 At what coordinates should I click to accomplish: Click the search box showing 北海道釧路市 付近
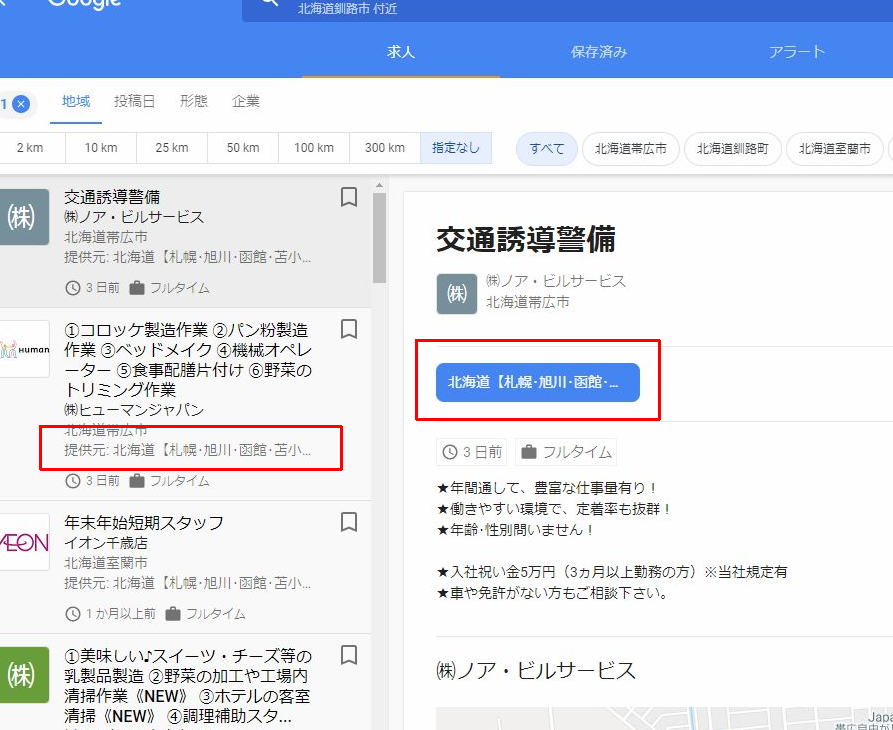(567, 10)
